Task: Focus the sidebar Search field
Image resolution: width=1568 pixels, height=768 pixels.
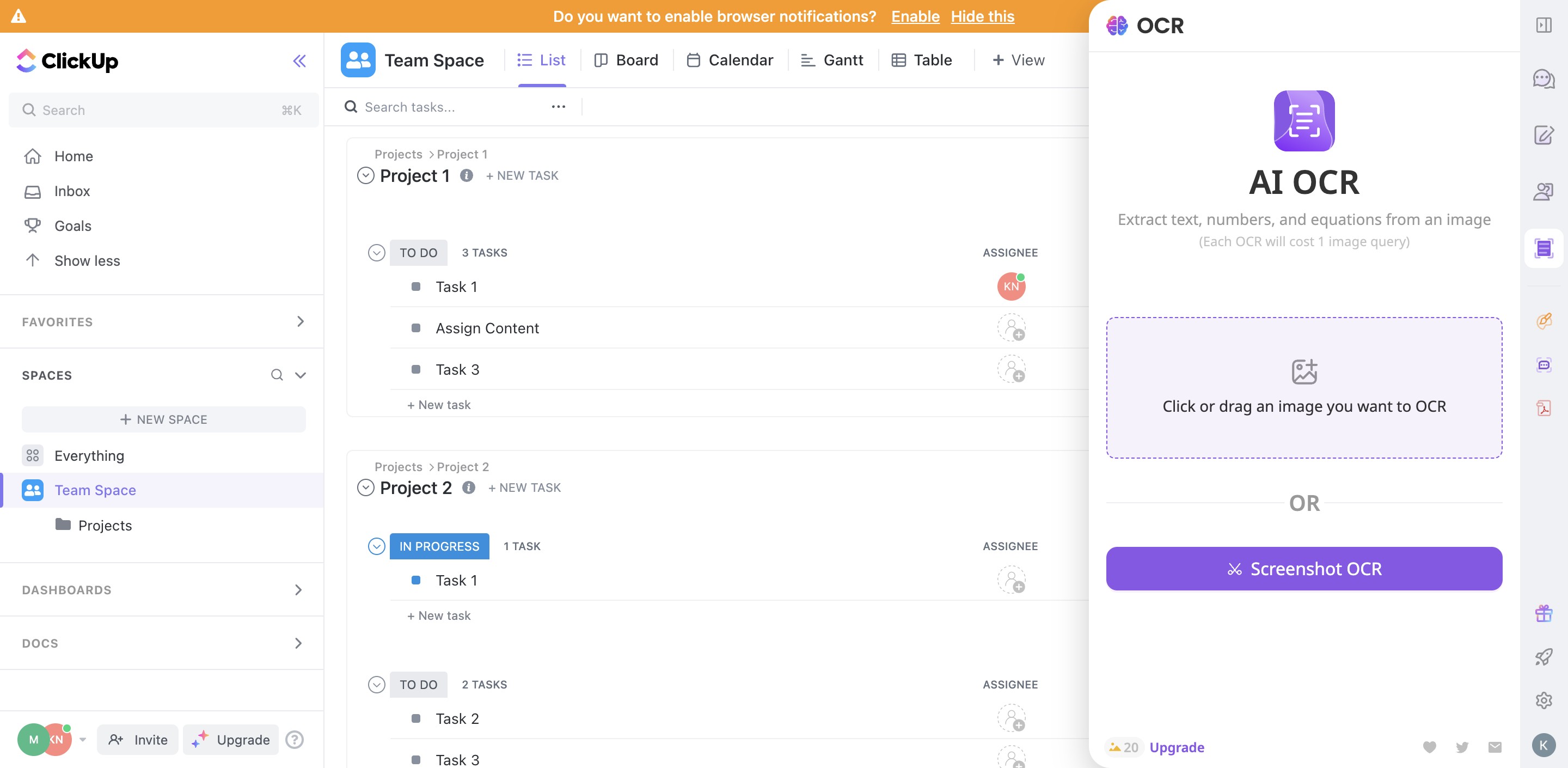Action: point(164,110)
